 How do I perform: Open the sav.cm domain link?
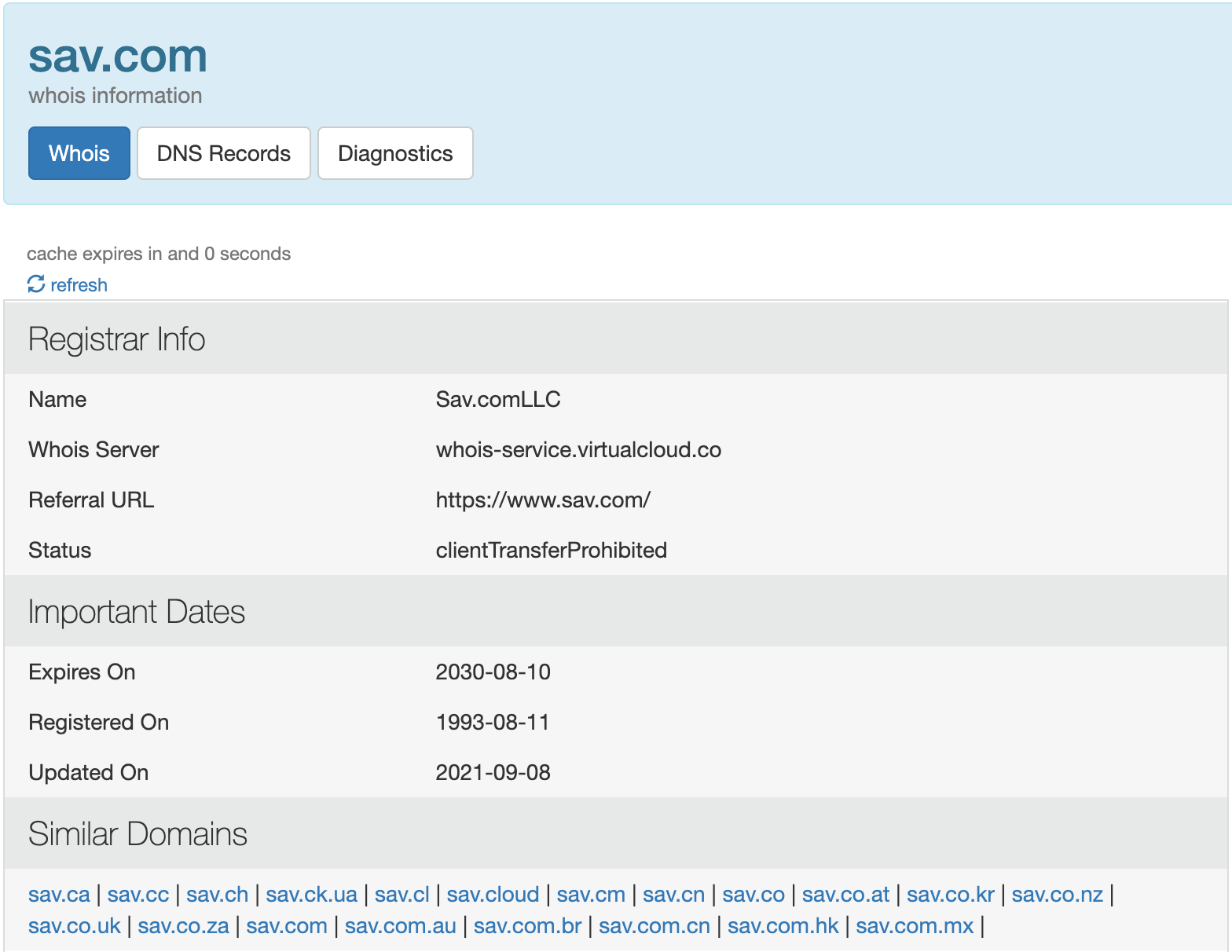coord(591,895)
